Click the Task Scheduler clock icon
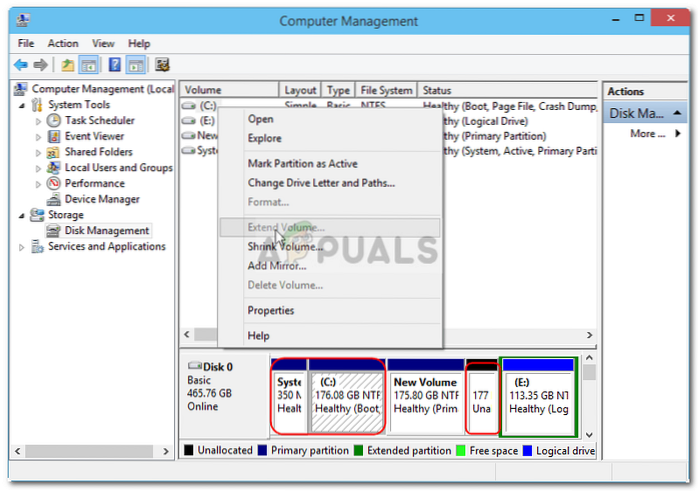Screen dimensions: 698x491 (x=54, y=120)
